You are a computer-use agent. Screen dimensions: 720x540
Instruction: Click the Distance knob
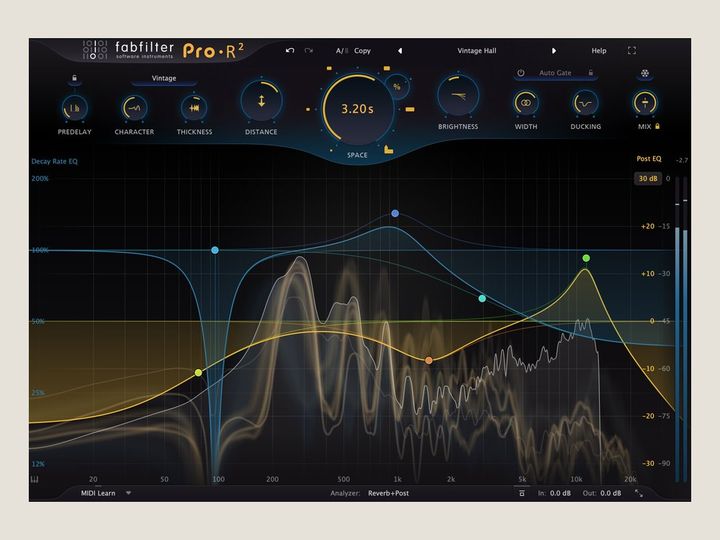click(261, 101)
